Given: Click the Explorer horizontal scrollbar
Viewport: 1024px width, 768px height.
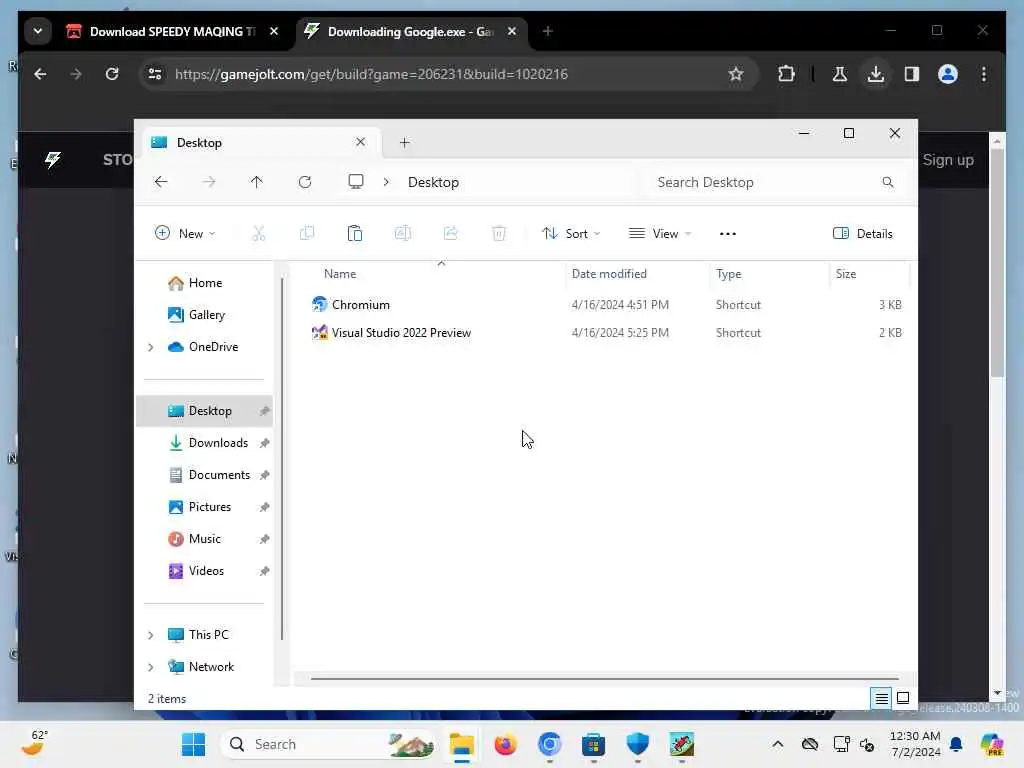Looking at the screenshot, I should pyautogui.click(x=605, y=679).
